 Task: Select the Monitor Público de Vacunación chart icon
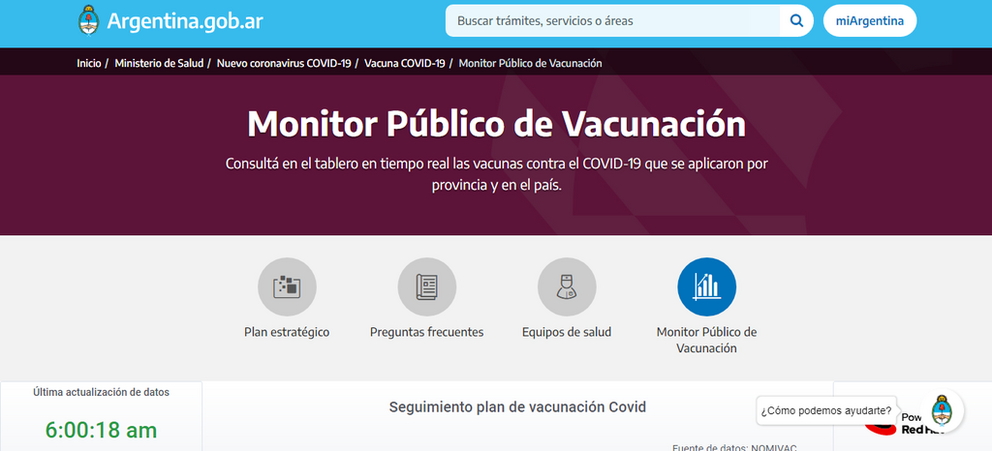pyautogui.click(x=707, y=287)
